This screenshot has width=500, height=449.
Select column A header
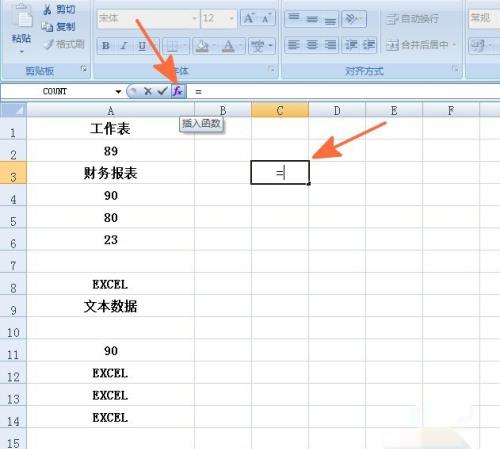111,110
